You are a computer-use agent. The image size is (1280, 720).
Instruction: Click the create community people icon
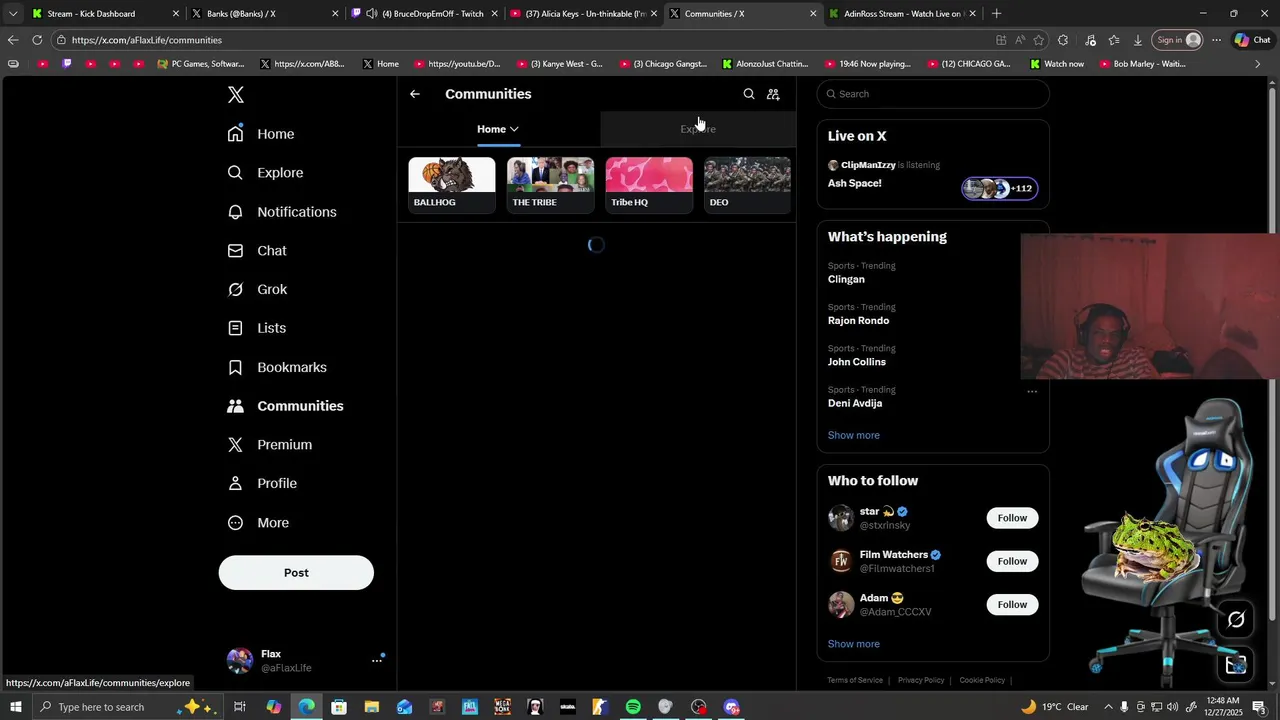tap(773, 94)
